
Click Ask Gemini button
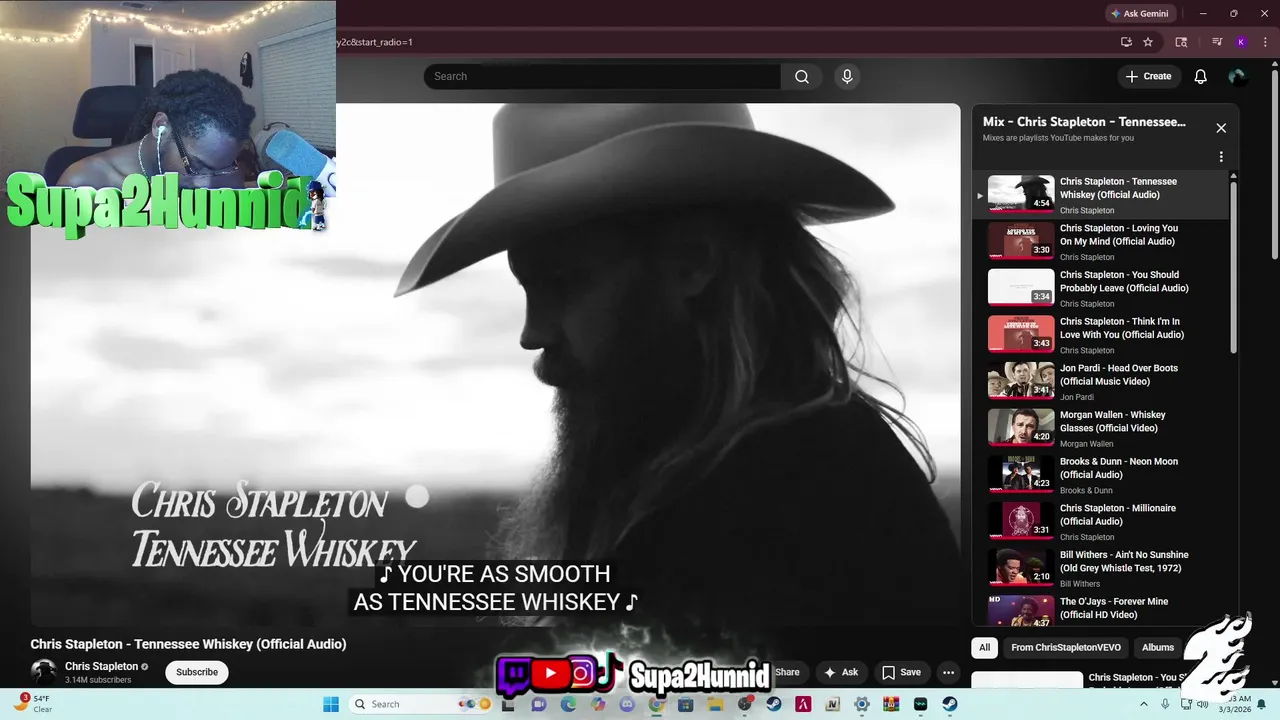coord(1139,14)
